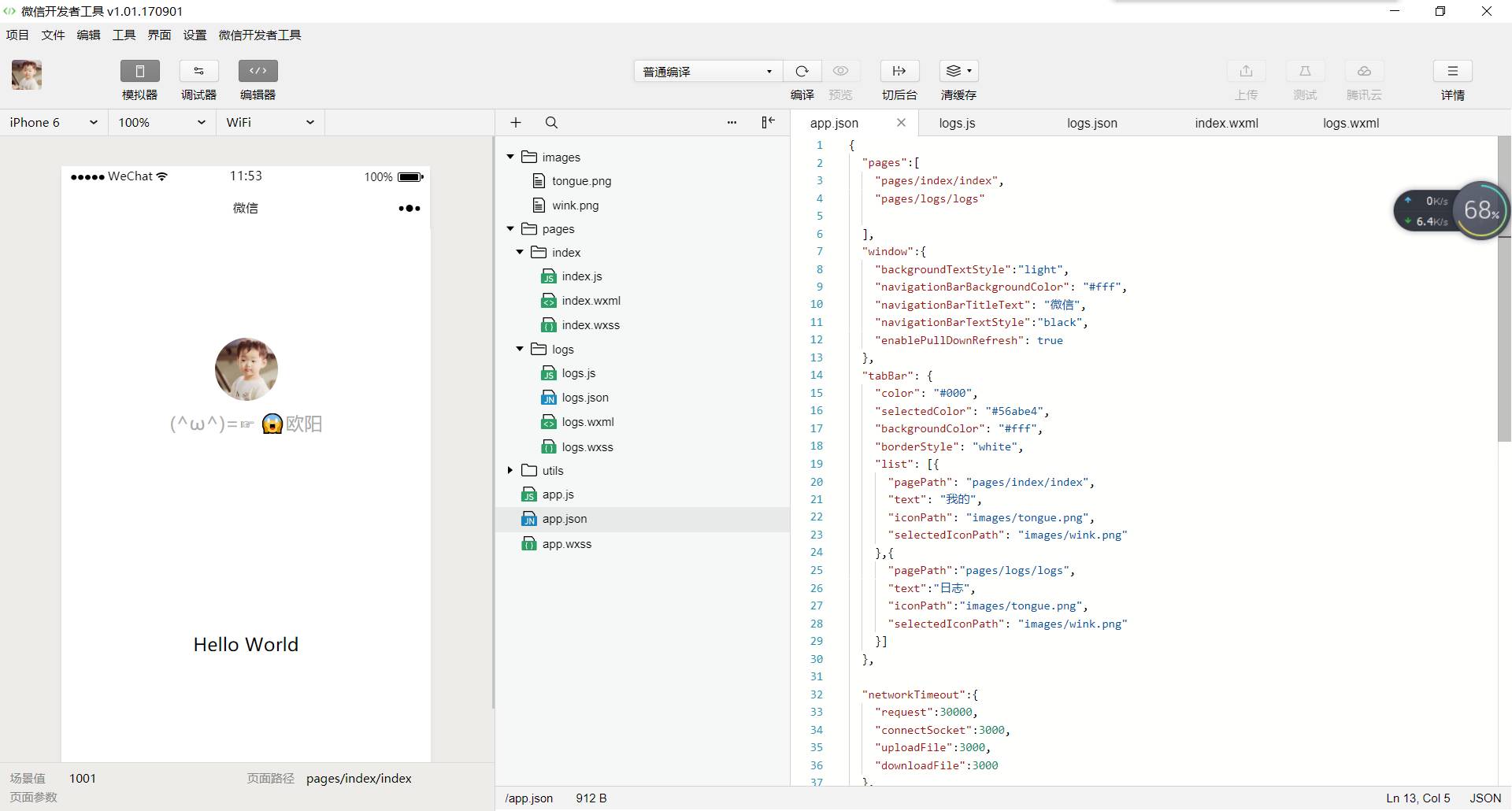Click the 编译 compile refresh icon
The height and width of the screenshot is (811, 1512).
[802, 71]
